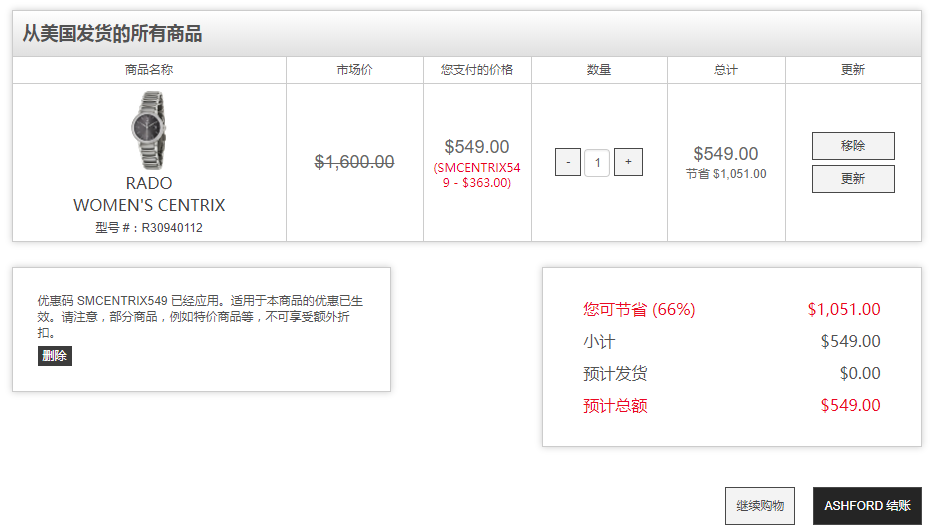Click the 您可节省 (66%) savings row
Screen dimensions: 939x531
click(732, 310)
